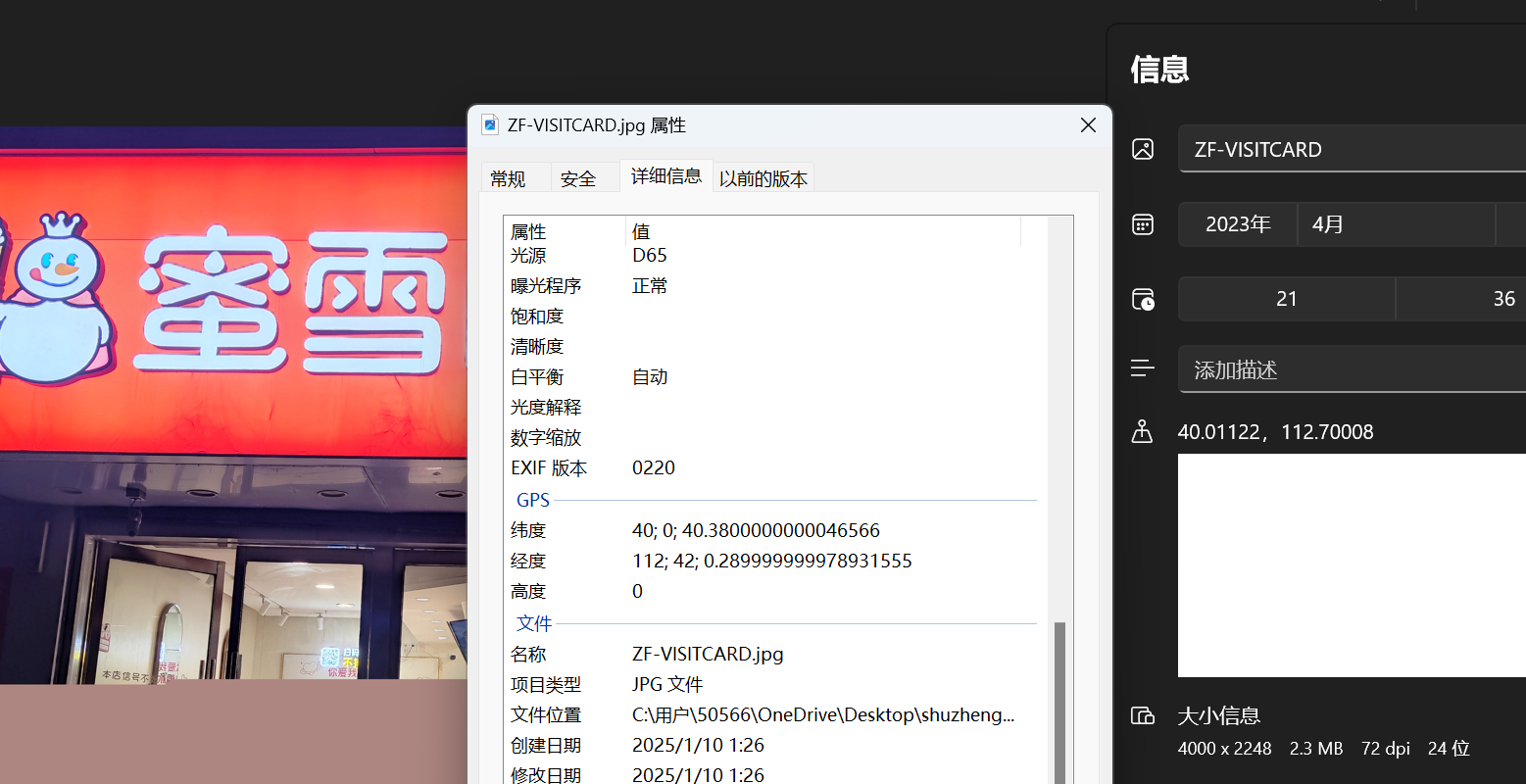The width and height of the screenshot is (1526, 784).
Task: Select the 文件位置 path row
Action: tap(774, 714)
